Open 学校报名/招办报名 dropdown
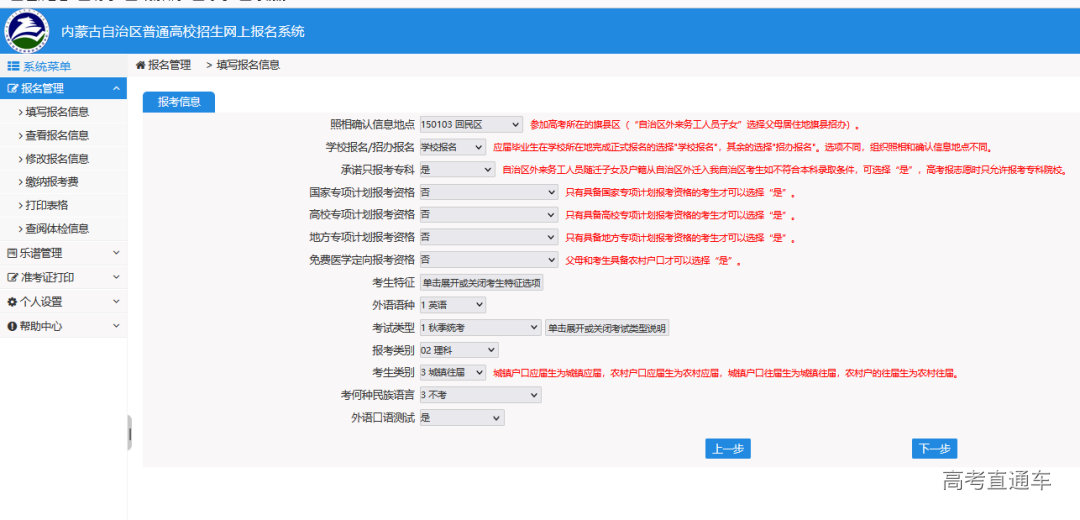Viewport: 1080px width, 520px height. click(453, 147)
